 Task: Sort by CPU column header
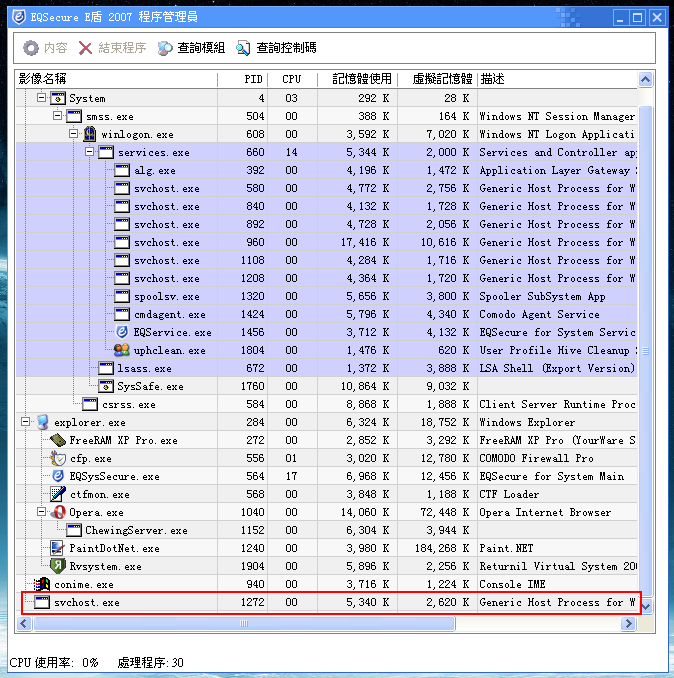point(292,79)
